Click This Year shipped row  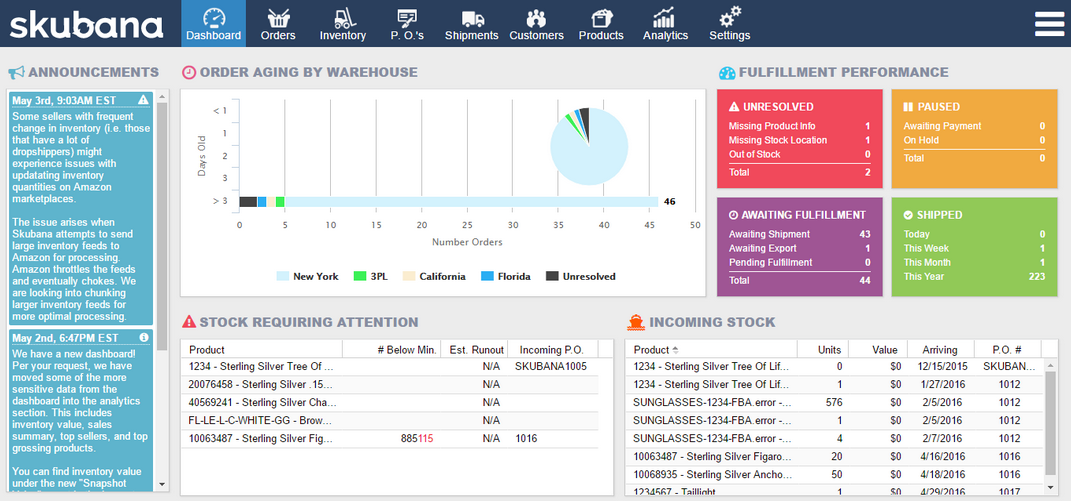(974, 276)
